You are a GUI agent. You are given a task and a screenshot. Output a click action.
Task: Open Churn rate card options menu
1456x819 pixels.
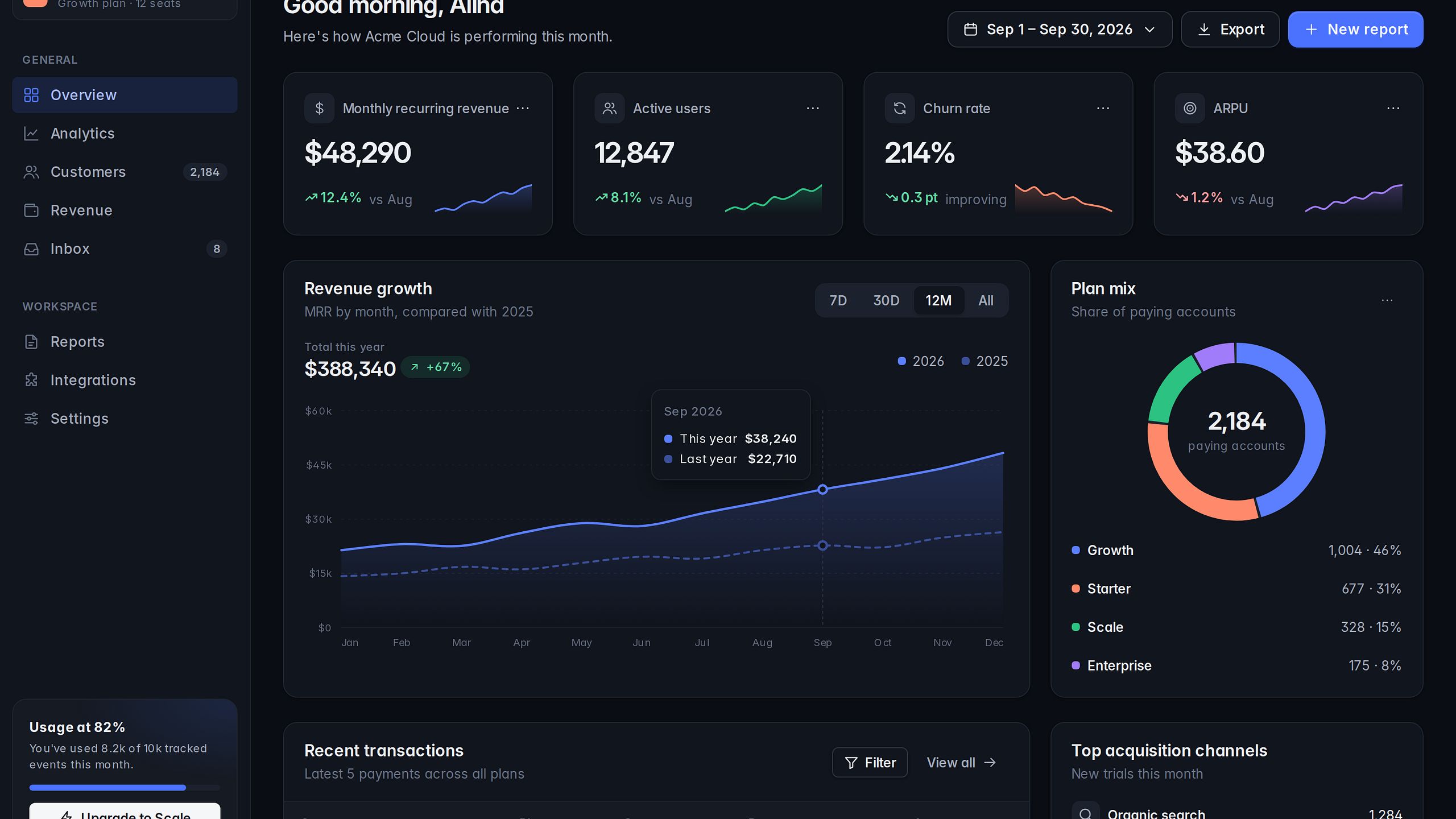(1103, 108)
